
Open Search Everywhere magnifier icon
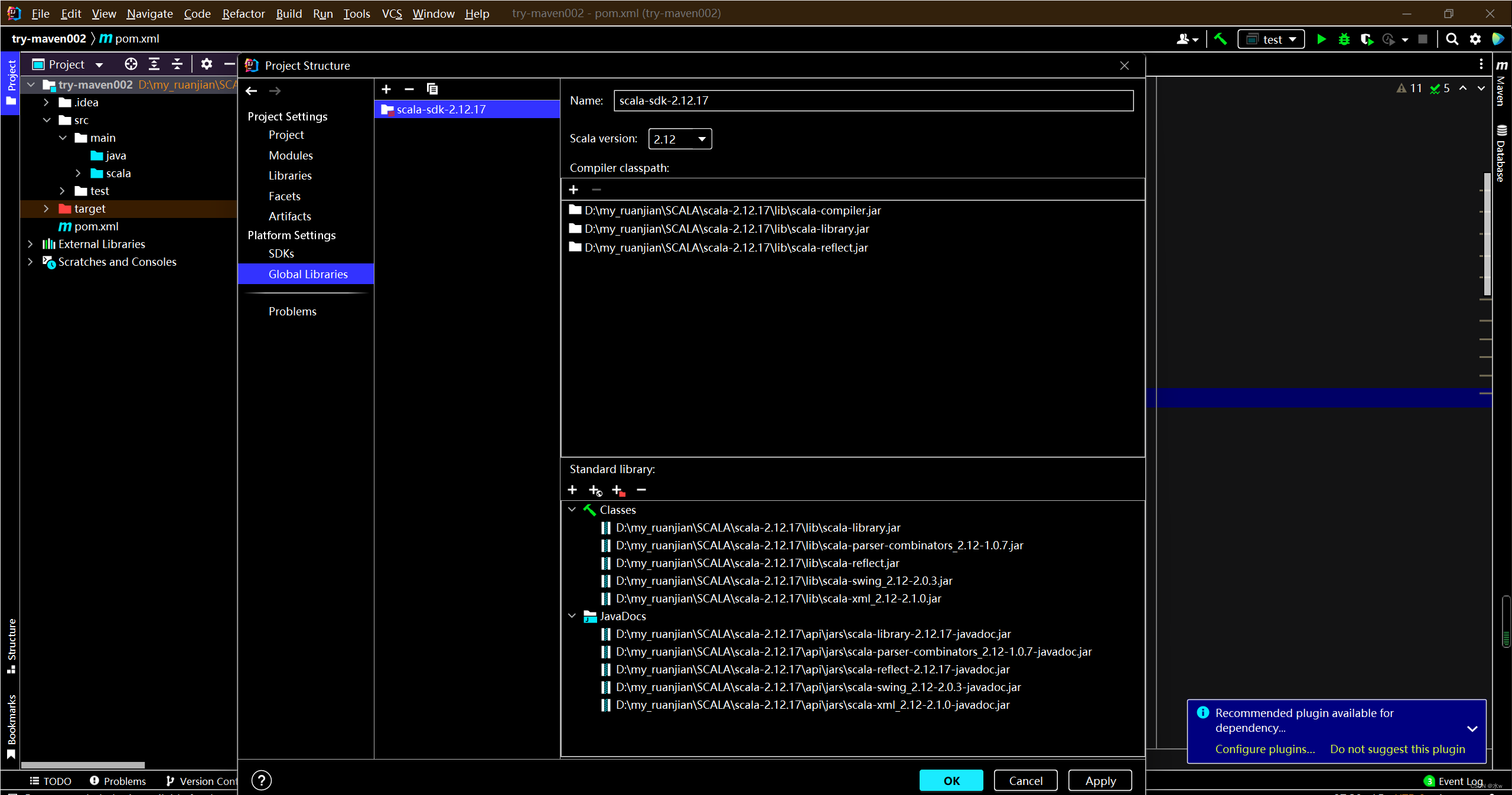[1451, 39]
